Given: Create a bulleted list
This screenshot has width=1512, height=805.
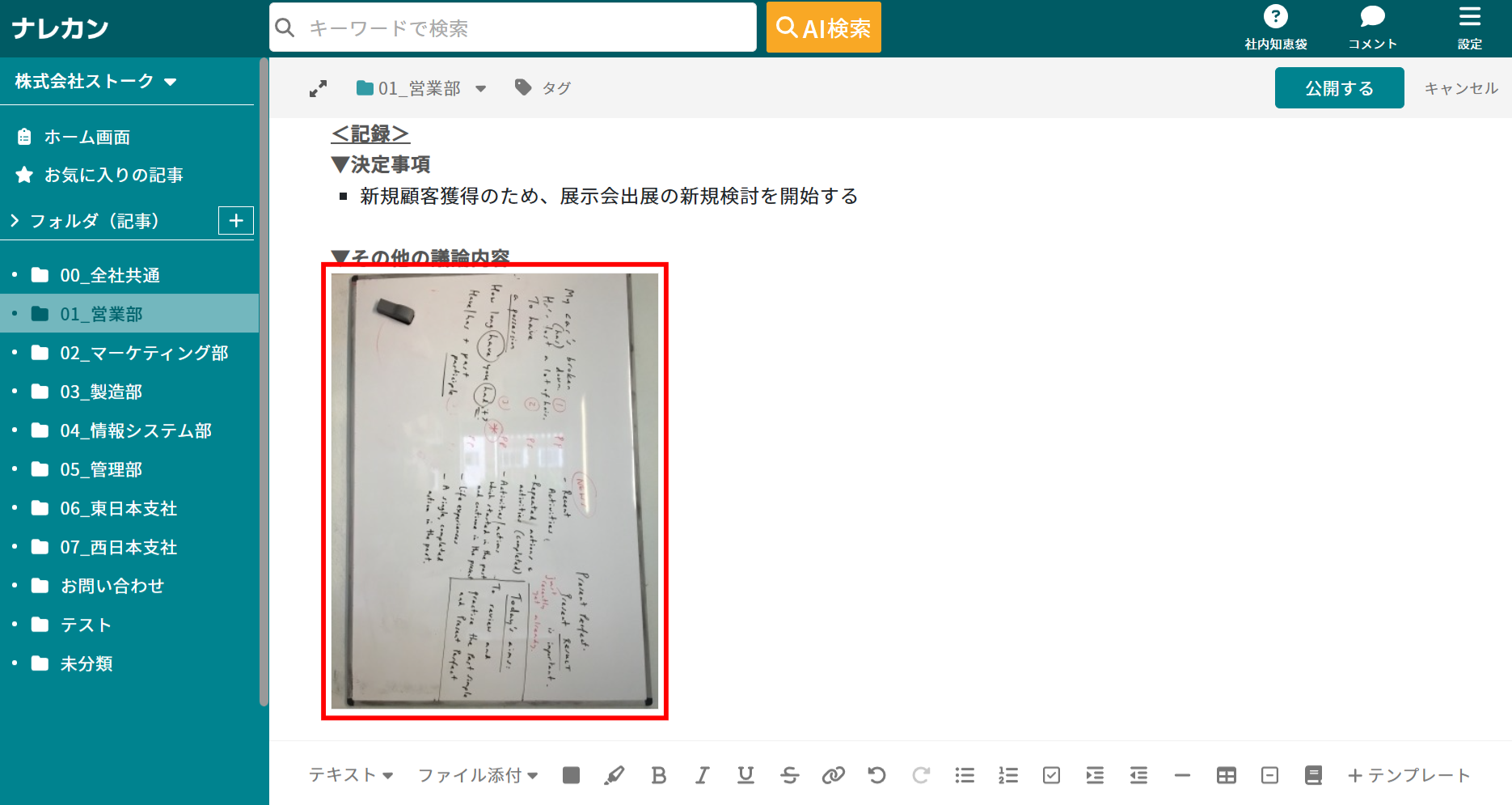Looking at the screenshot, I should tap(965, 775).
